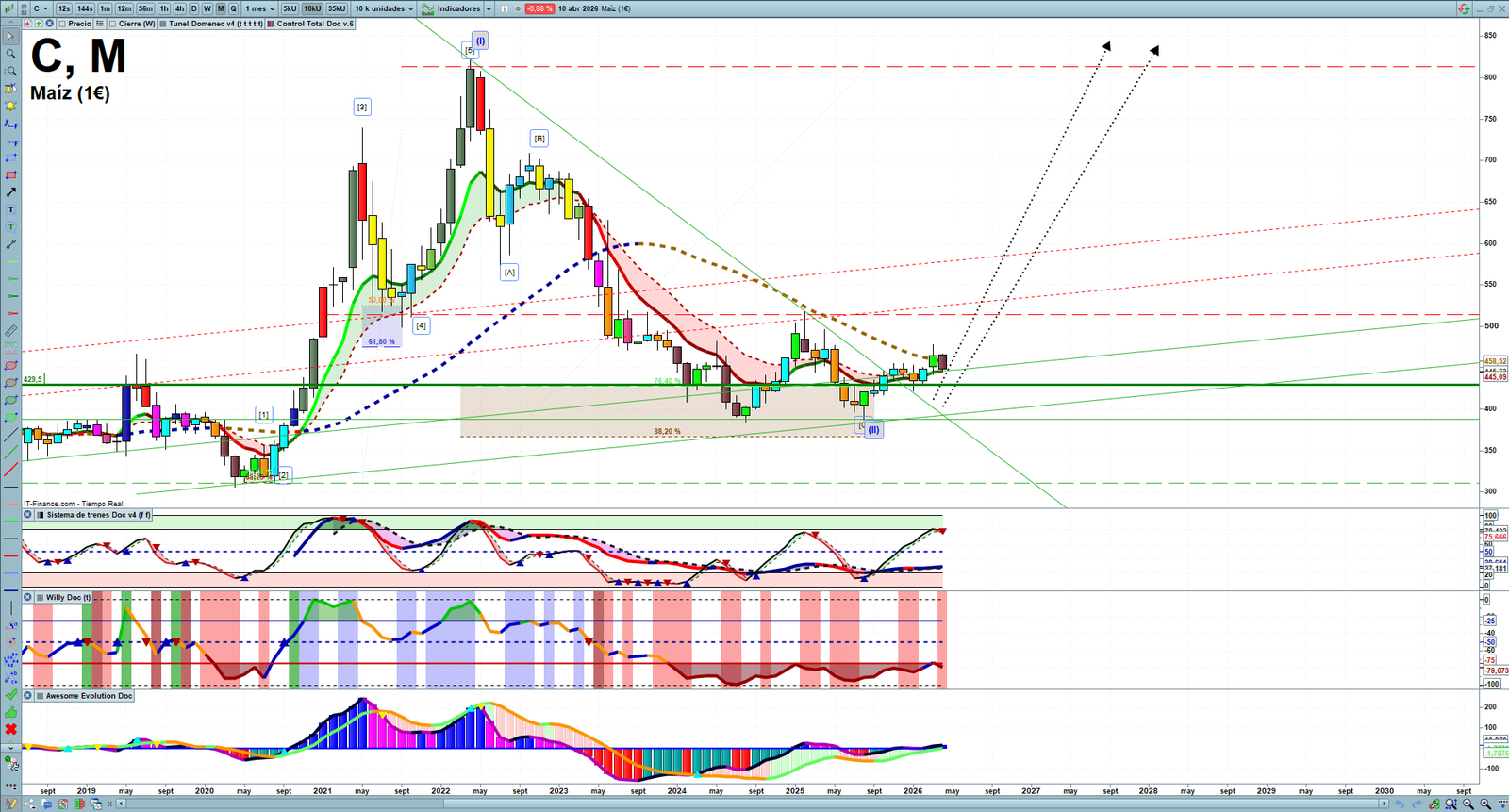Toggle the M monthly timeframe button
This screenshot has width=1509, height=812.
221,8
